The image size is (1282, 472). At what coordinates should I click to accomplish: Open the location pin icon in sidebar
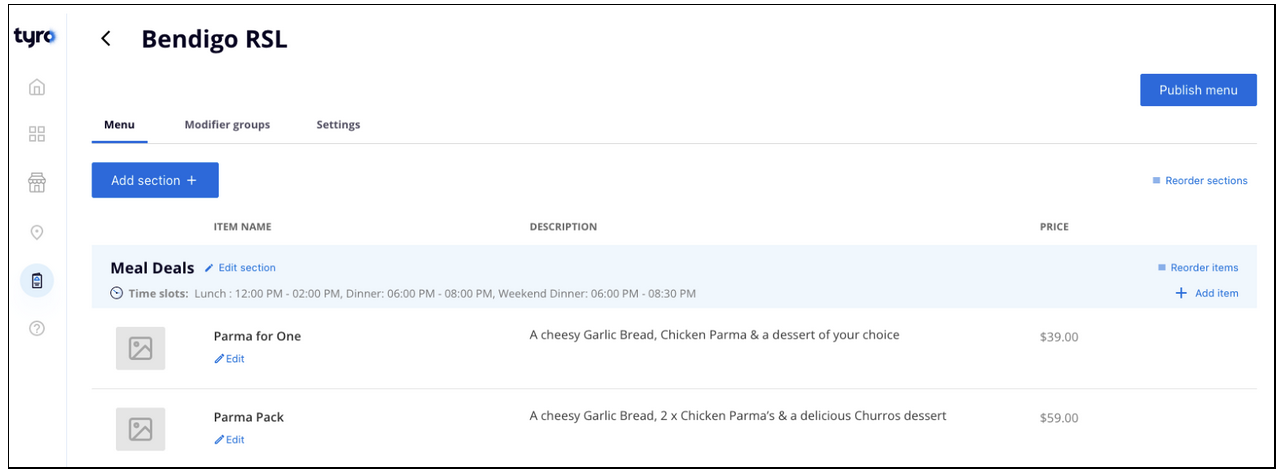point(37,232)
